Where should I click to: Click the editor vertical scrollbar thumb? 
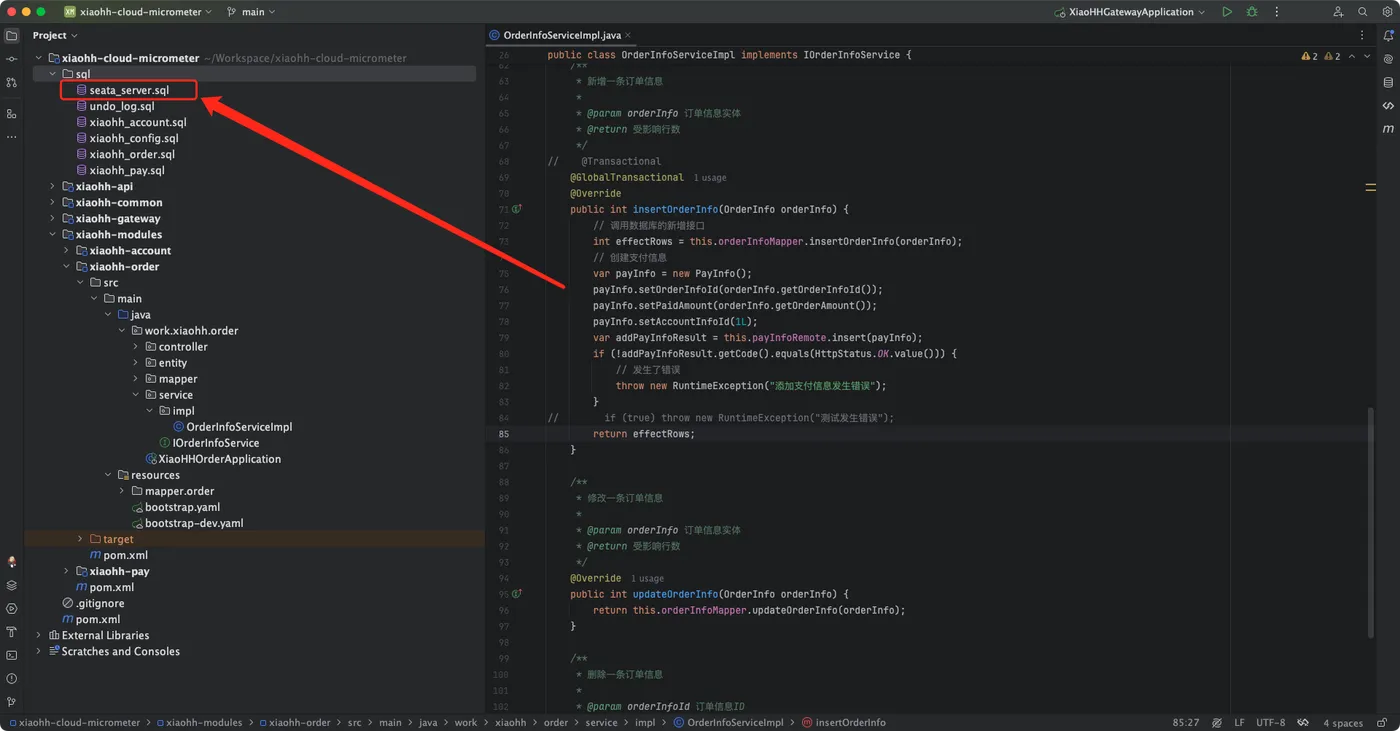[1371, 522]
